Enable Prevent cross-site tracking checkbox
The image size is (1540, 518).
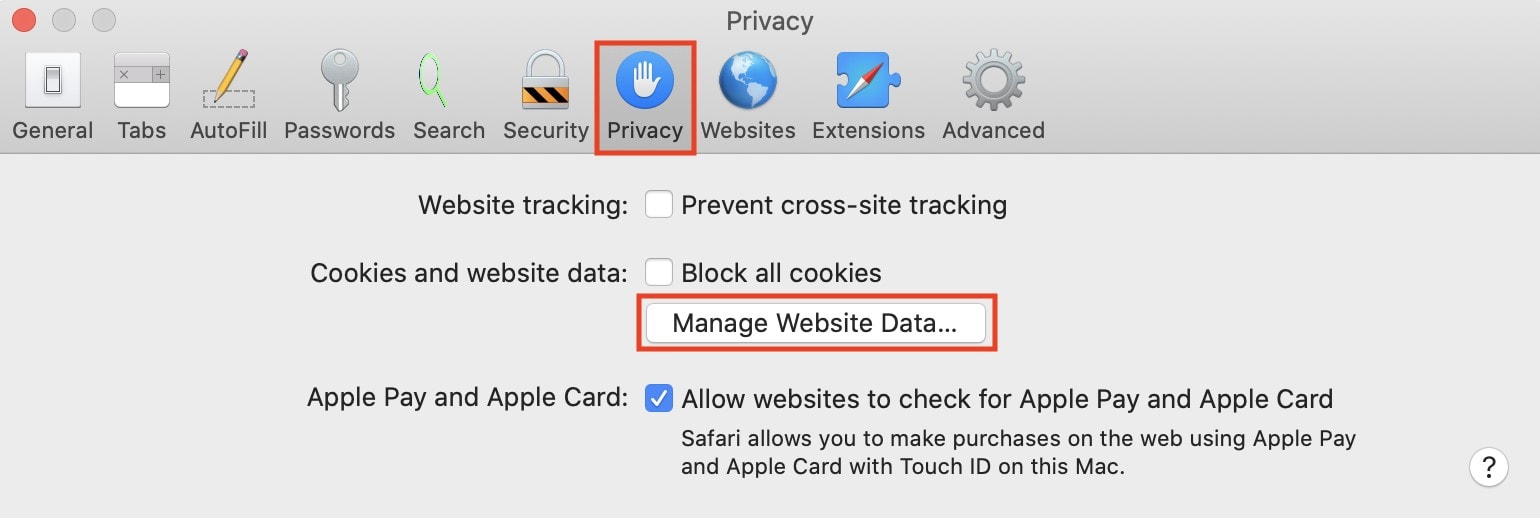[658, 205]
